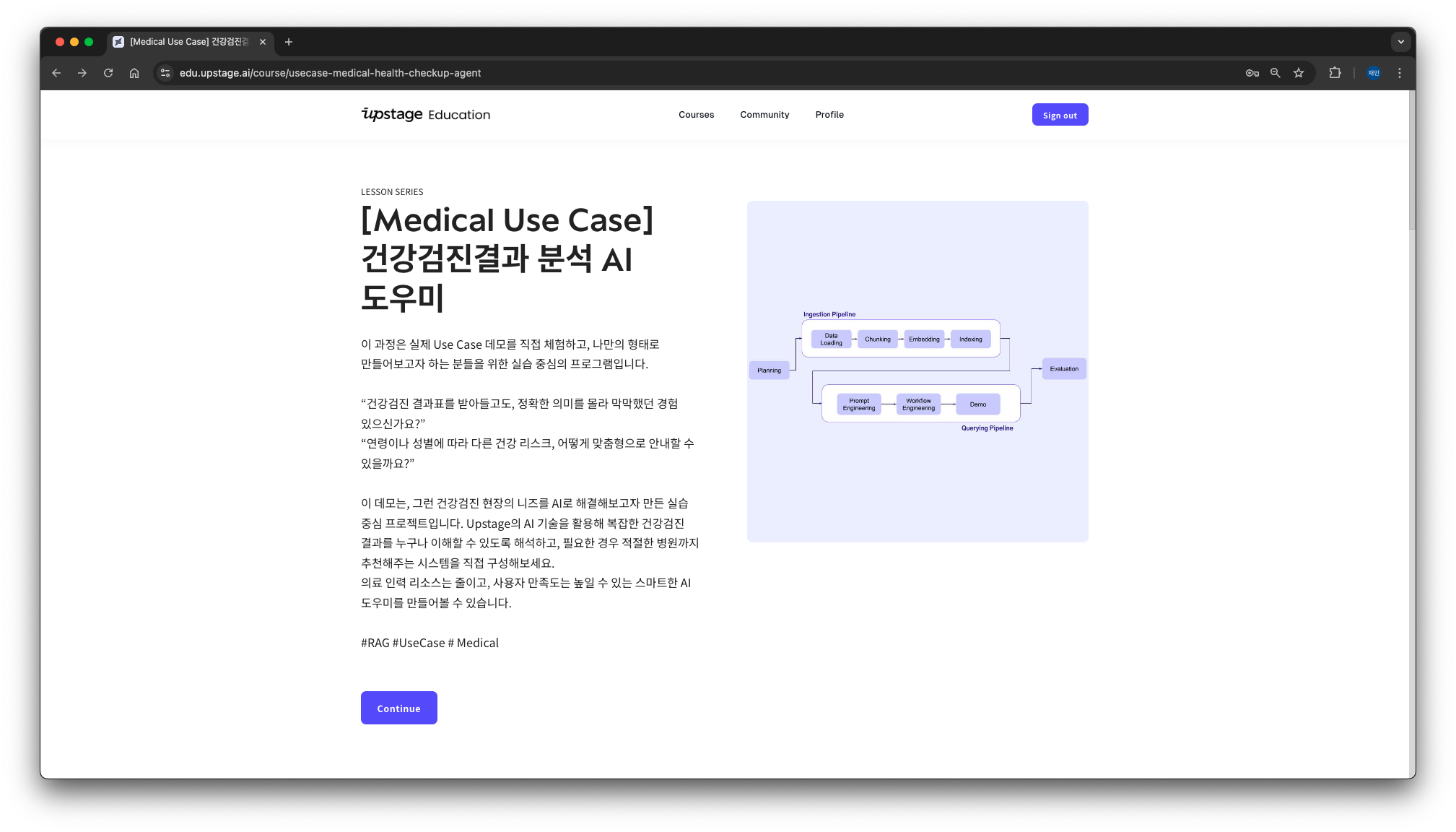The height and width of the screenshot is (832, 1456).
Task: Go to the browser home page
Action: (134, 73)
